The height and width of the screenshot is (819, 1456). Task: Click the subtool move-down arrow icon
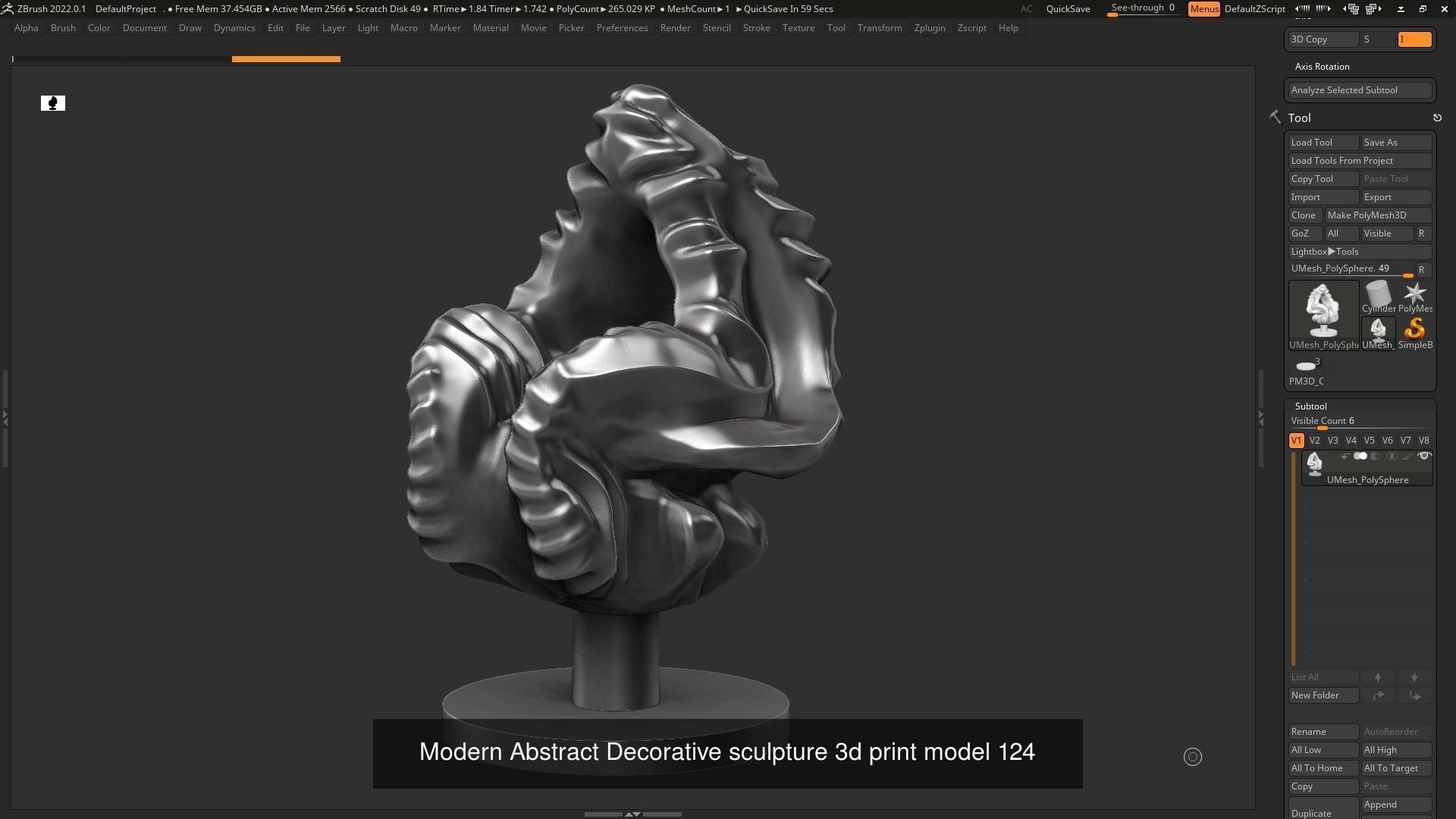(1414, 677)
